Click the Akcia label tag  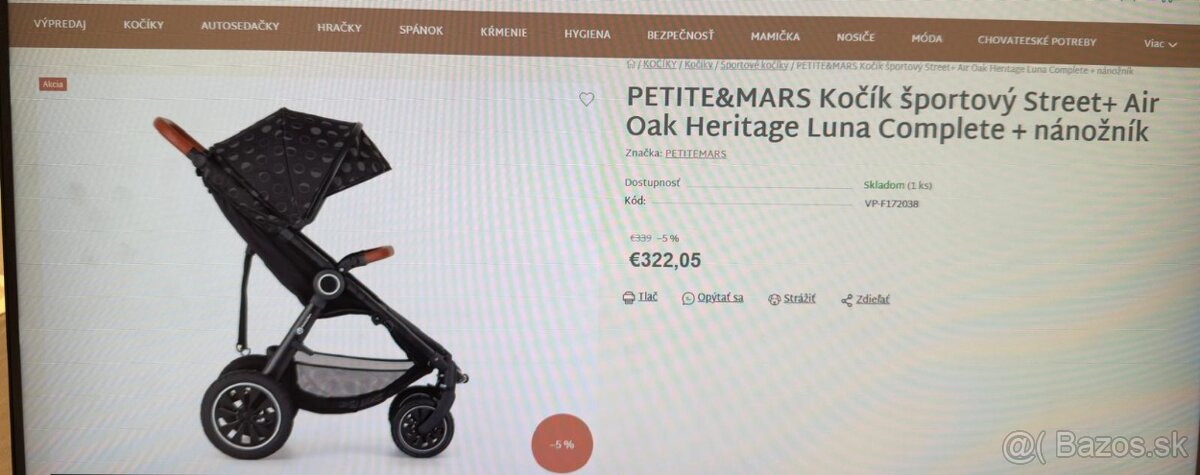[x=53, y=84]
